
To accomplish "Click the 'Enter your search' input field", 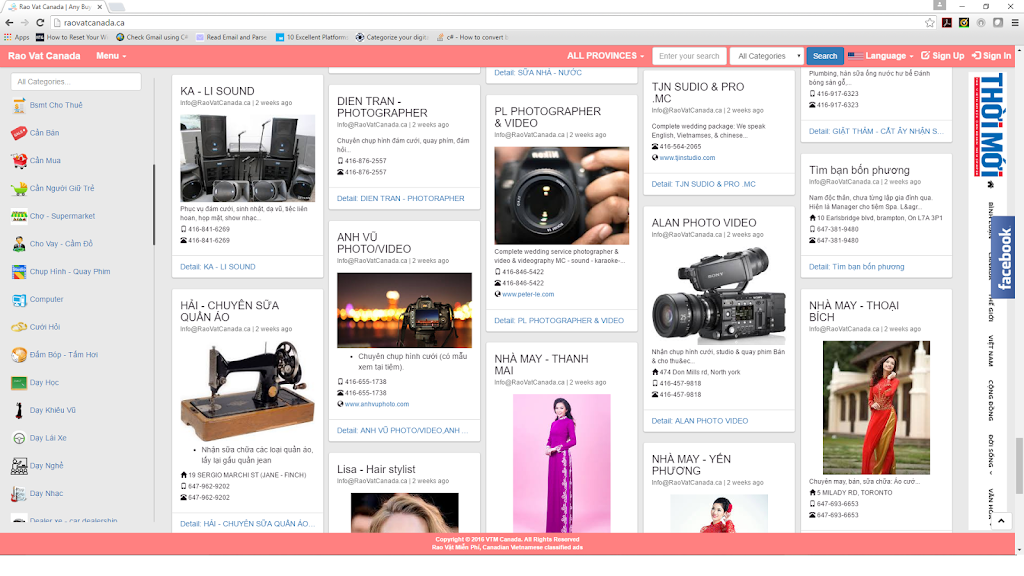I will 689,56.
